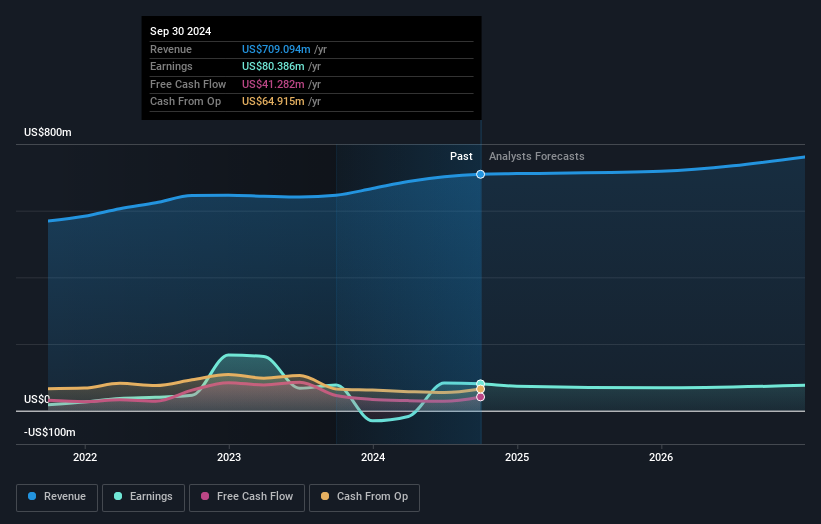Image resolution: width=821 pixels, height=524 pixels.
Task: Click the US$709.094m revenue value
Action: pos(276,49)
